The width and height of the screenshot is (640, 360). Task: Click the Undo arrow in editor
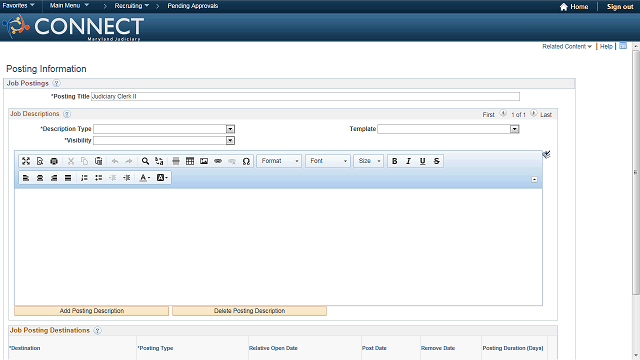(115, 161)
